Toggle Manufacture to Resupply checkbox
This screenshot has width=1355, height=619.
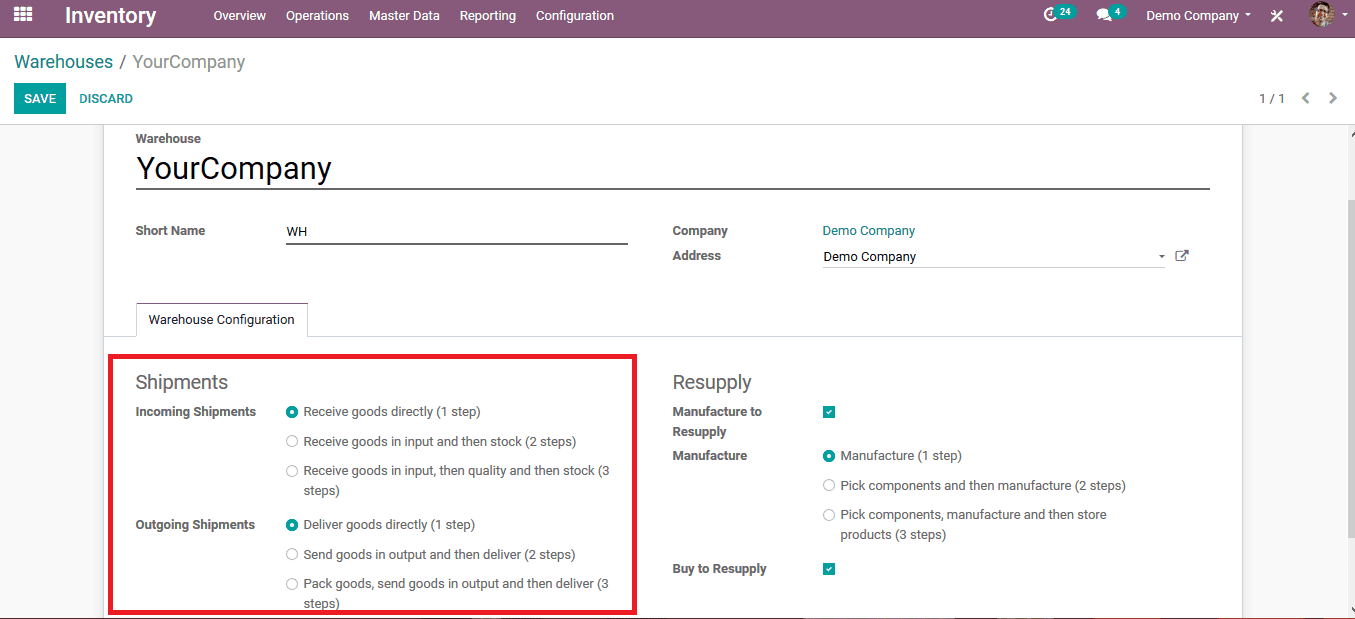coord(829,412)
